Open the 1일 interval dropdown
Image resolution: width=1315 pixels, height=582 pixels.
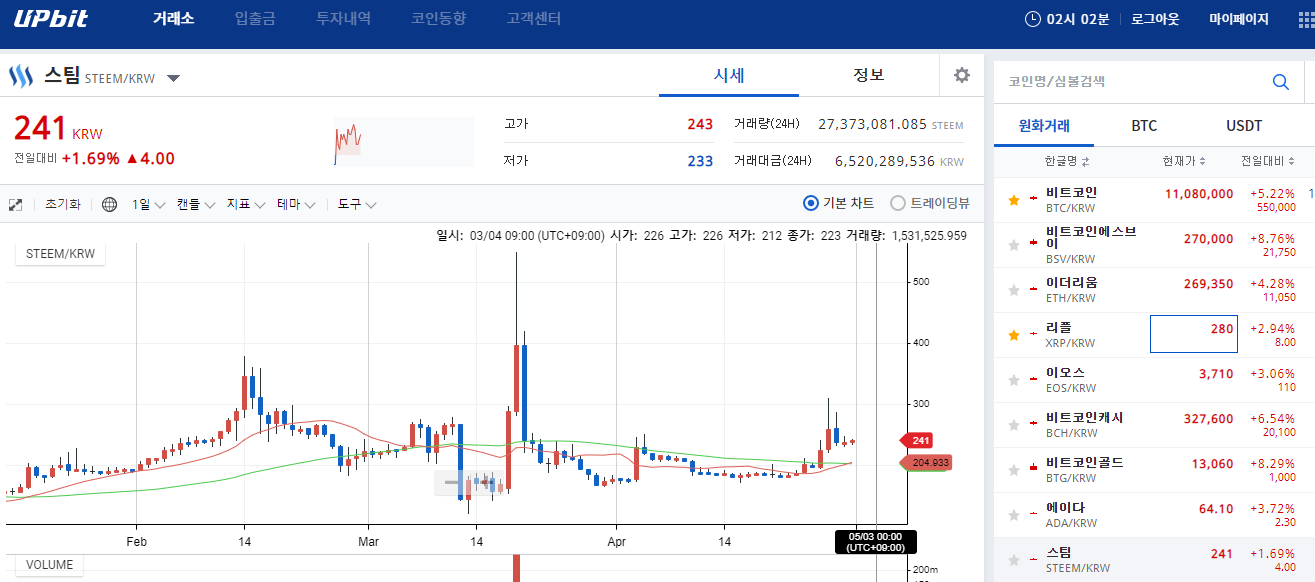(148, 204)
